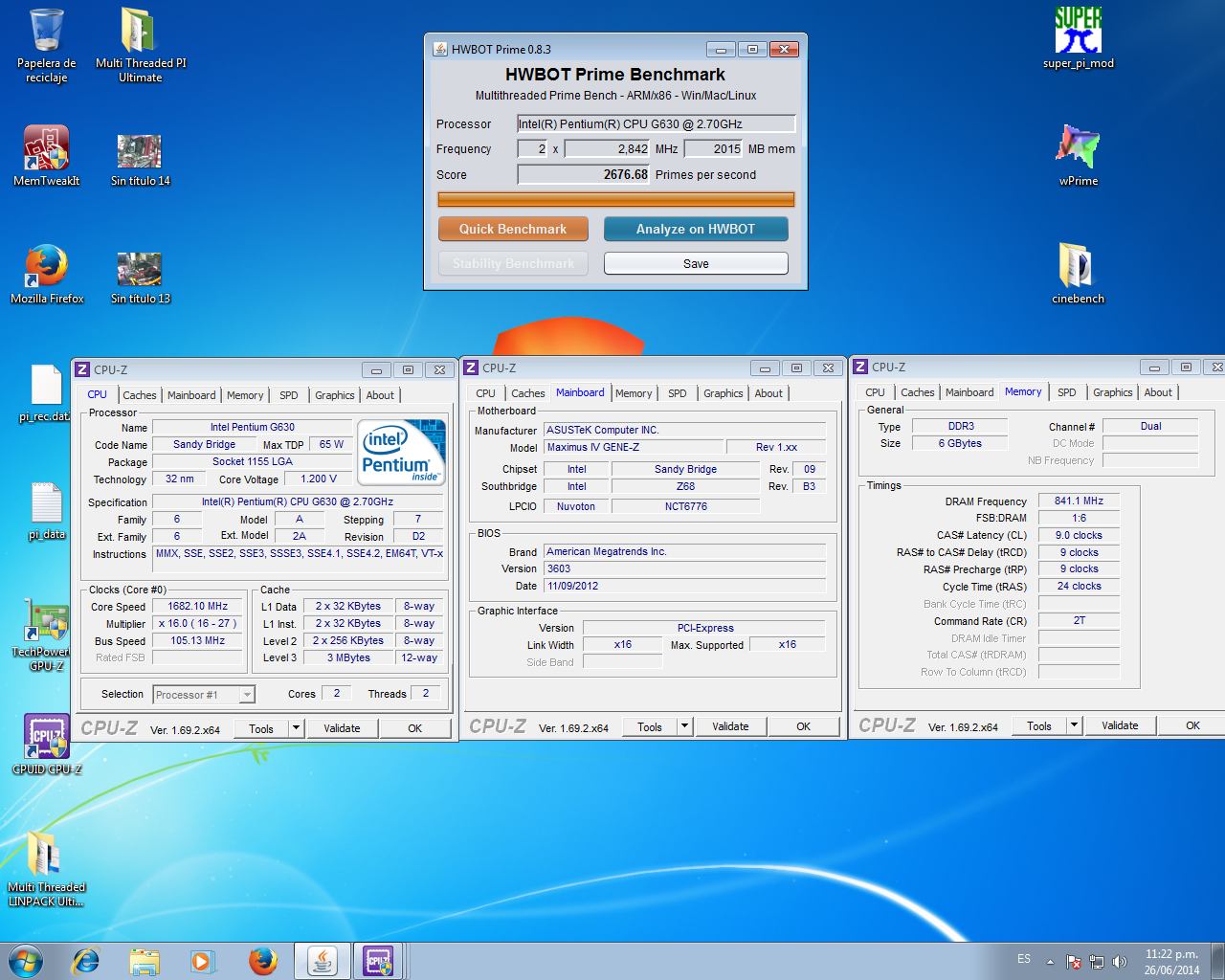Open Internet Explorer from the taskbar
The height and width of the screenshot is (980, 1225).
[x=86, y=961]
